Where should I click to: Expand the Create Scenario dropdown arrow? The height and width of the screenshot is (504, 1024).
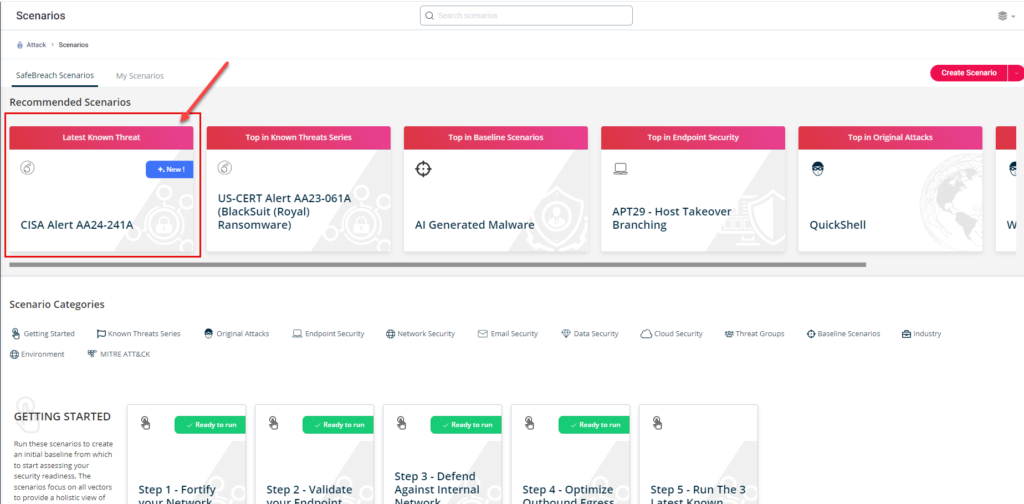[1016, 73]
